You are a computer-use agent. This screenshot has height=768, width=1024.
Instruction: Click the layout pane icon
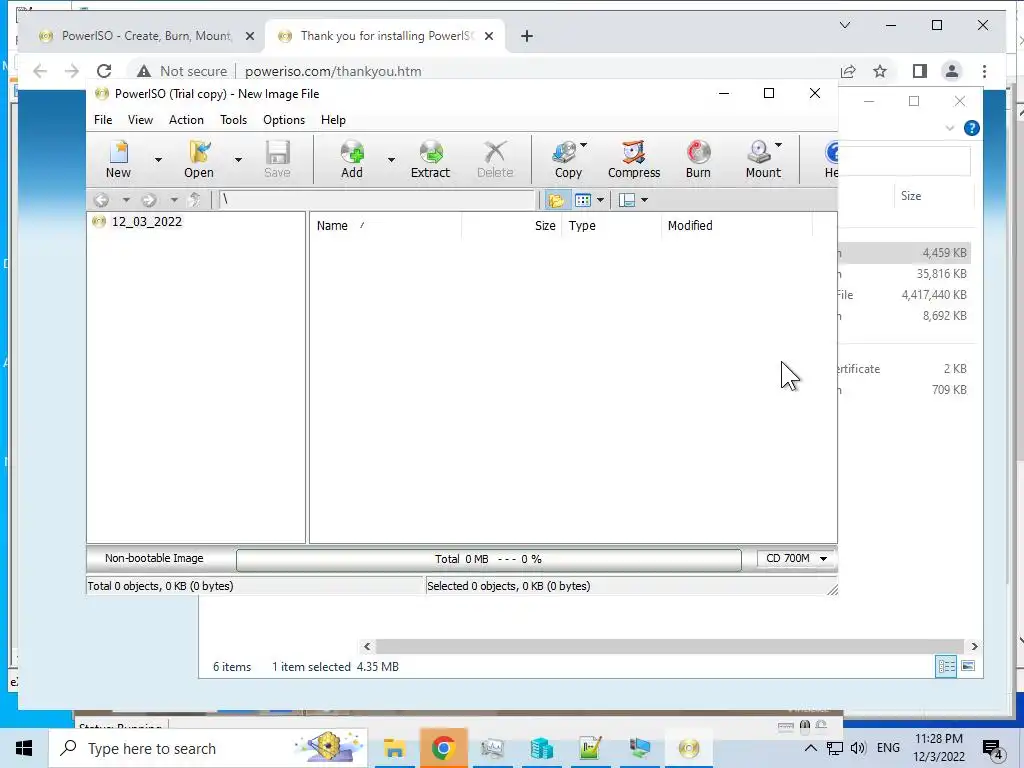tap(627, 200)
